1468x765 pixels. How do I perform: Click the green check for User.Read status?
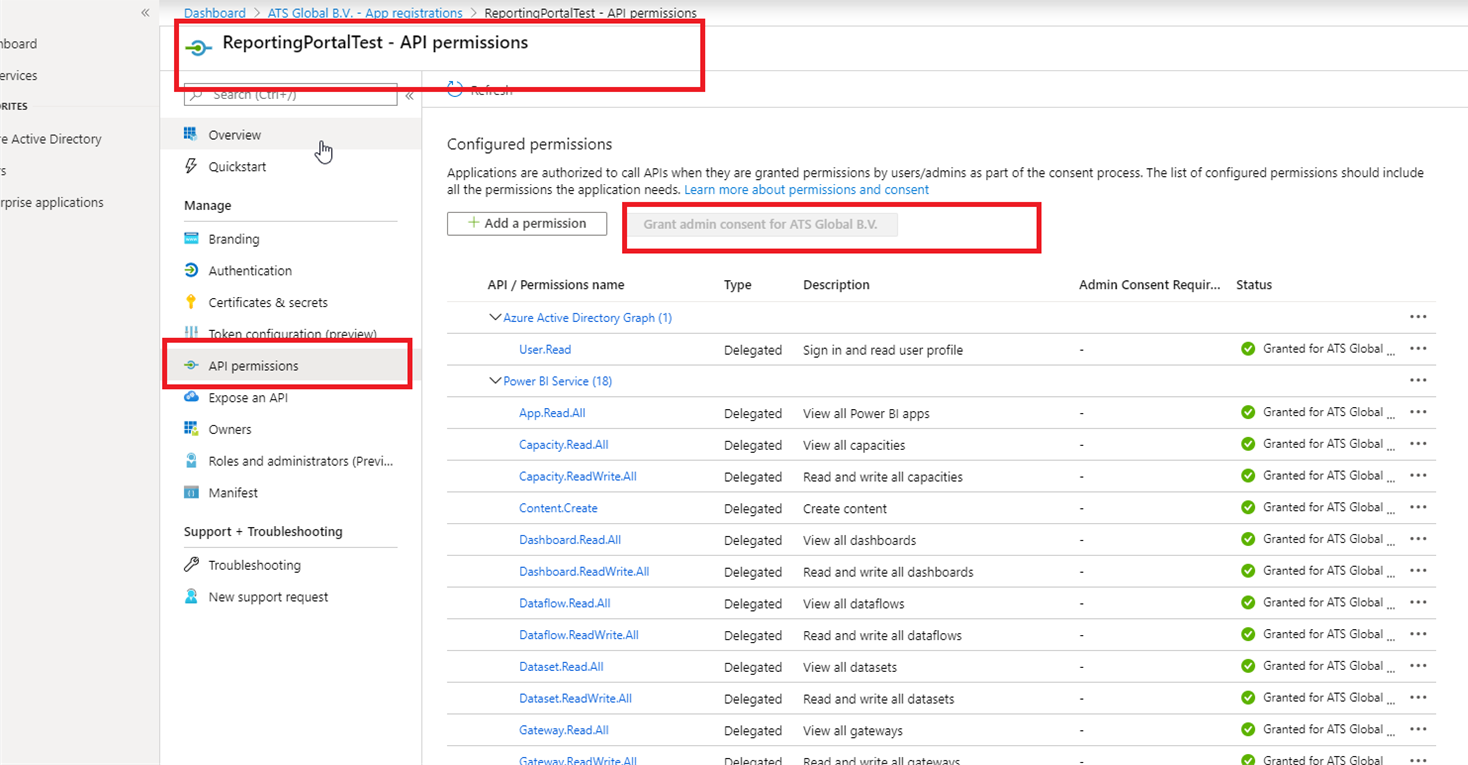point(1248,349)
